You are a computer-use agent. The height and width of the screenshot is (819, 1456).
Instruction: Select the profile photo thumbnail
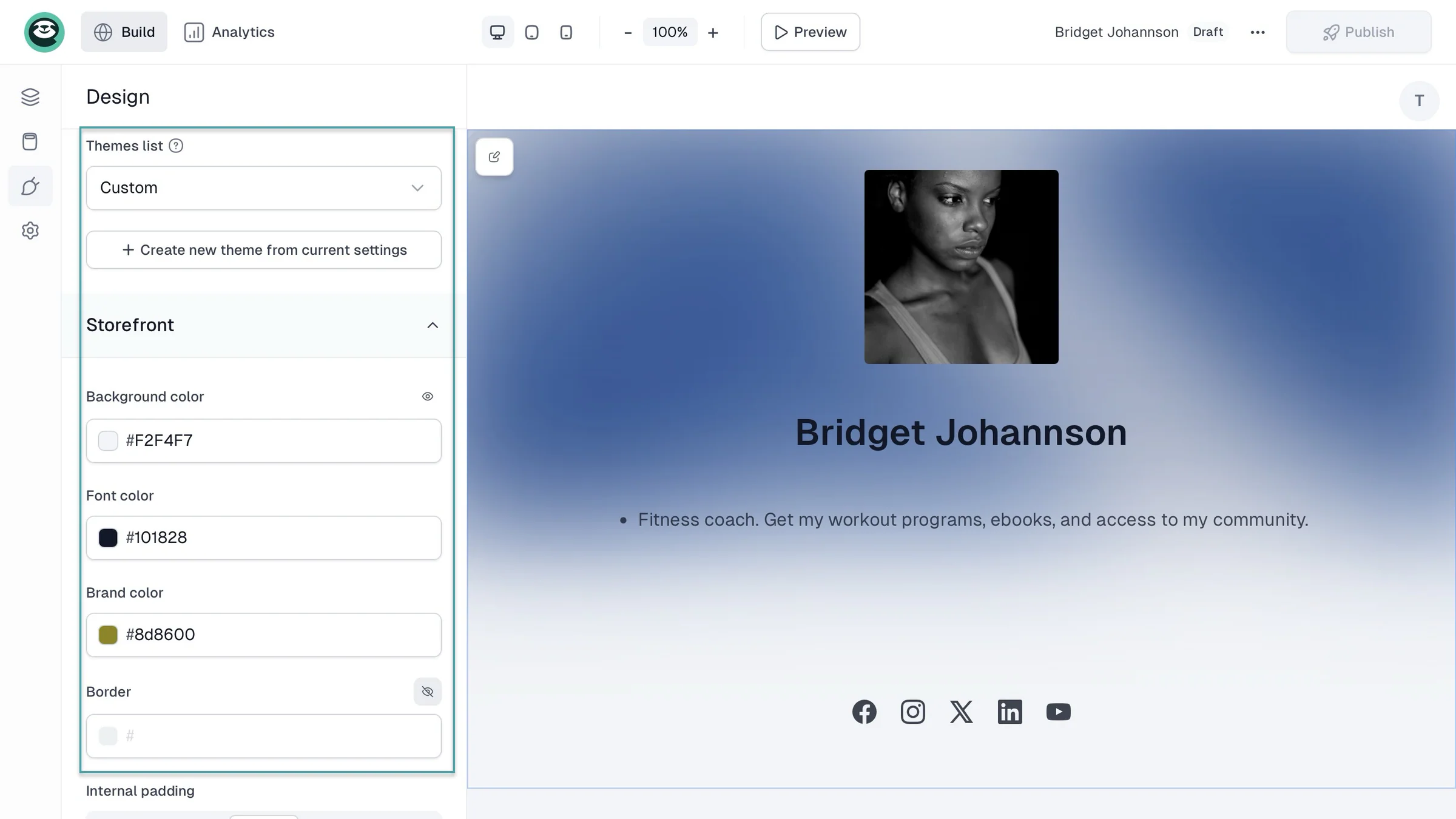pyautogui.click(x=962, y=267)
